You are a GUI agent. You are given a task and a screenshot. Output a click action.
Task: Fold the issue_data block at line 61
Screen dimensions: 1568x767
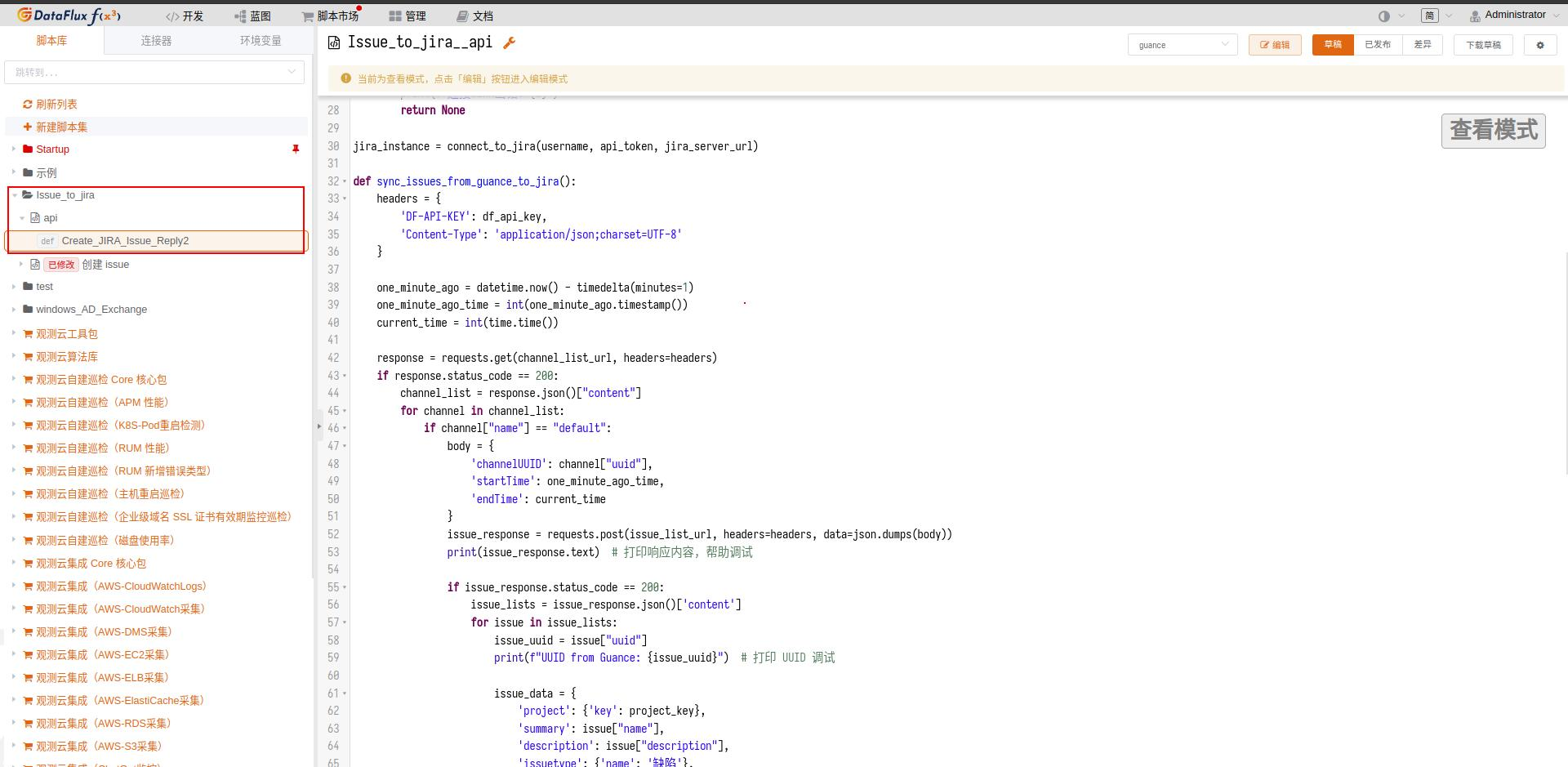345,693
